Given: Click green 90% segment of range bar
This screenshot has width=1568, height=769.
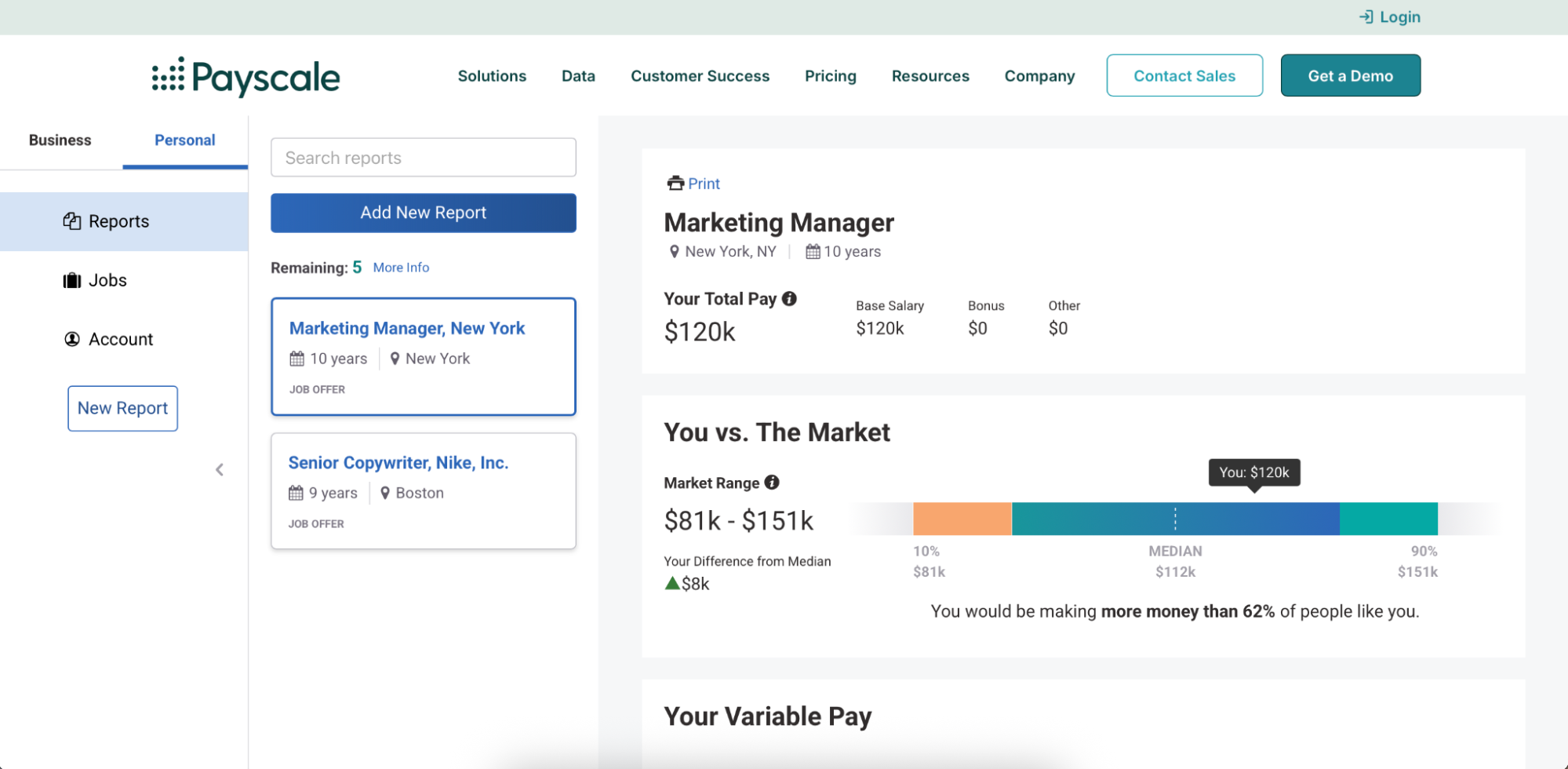Looking at the screenshot, I should coord(1388,519).
